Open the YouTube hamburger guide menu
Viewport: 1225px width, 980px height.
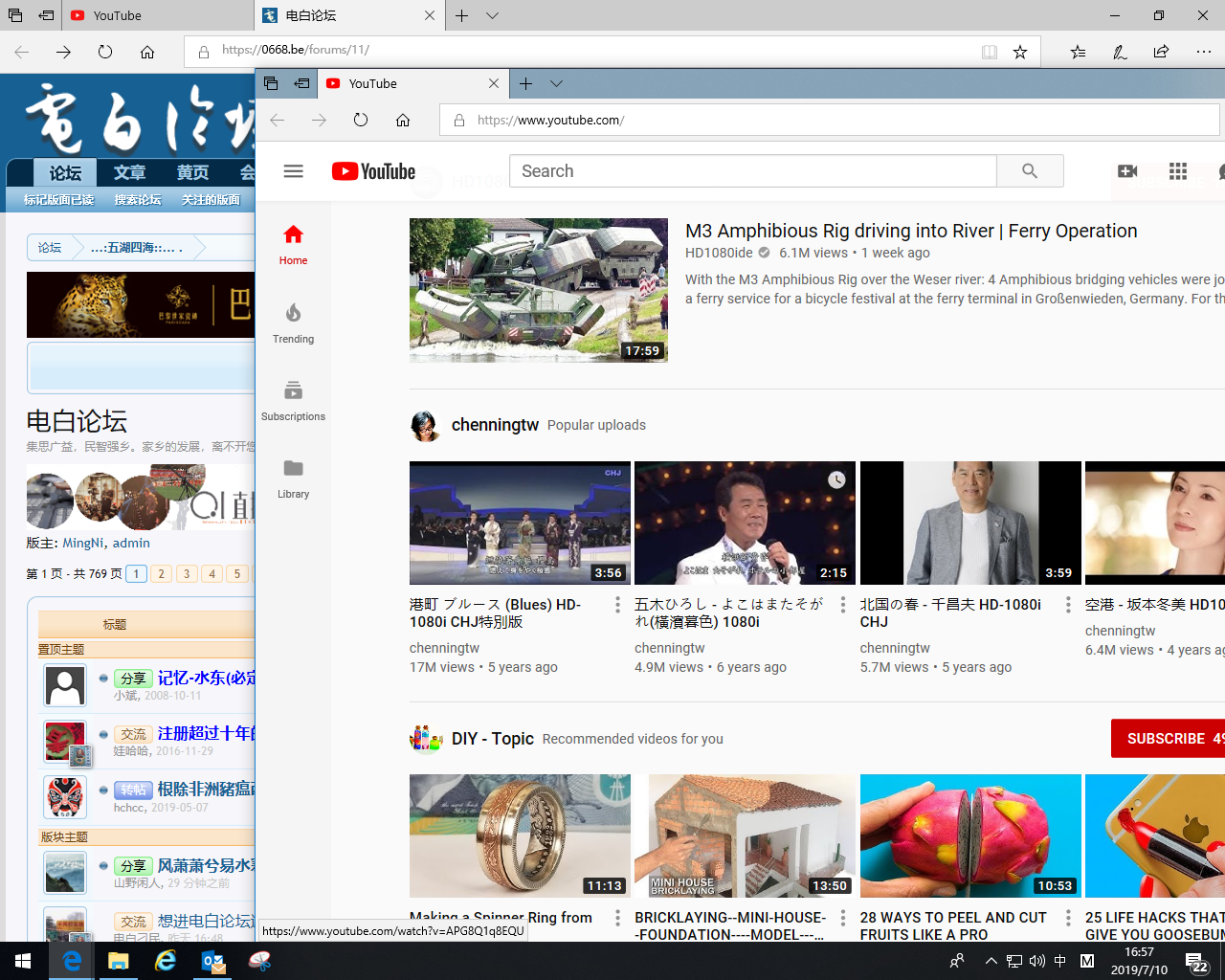point(293,171)
